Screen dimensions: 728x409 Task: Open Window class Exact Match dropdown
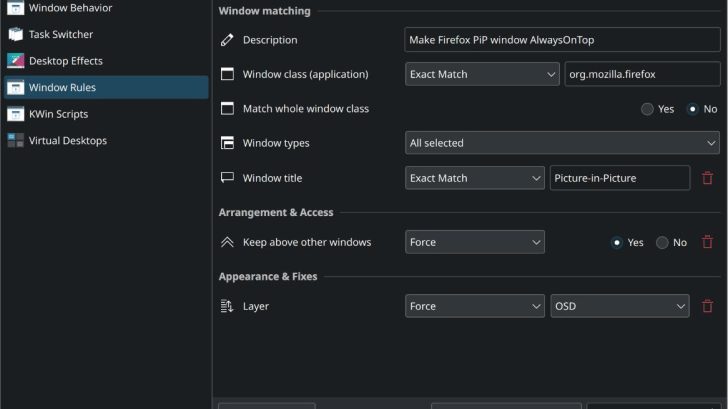point(482,74)
